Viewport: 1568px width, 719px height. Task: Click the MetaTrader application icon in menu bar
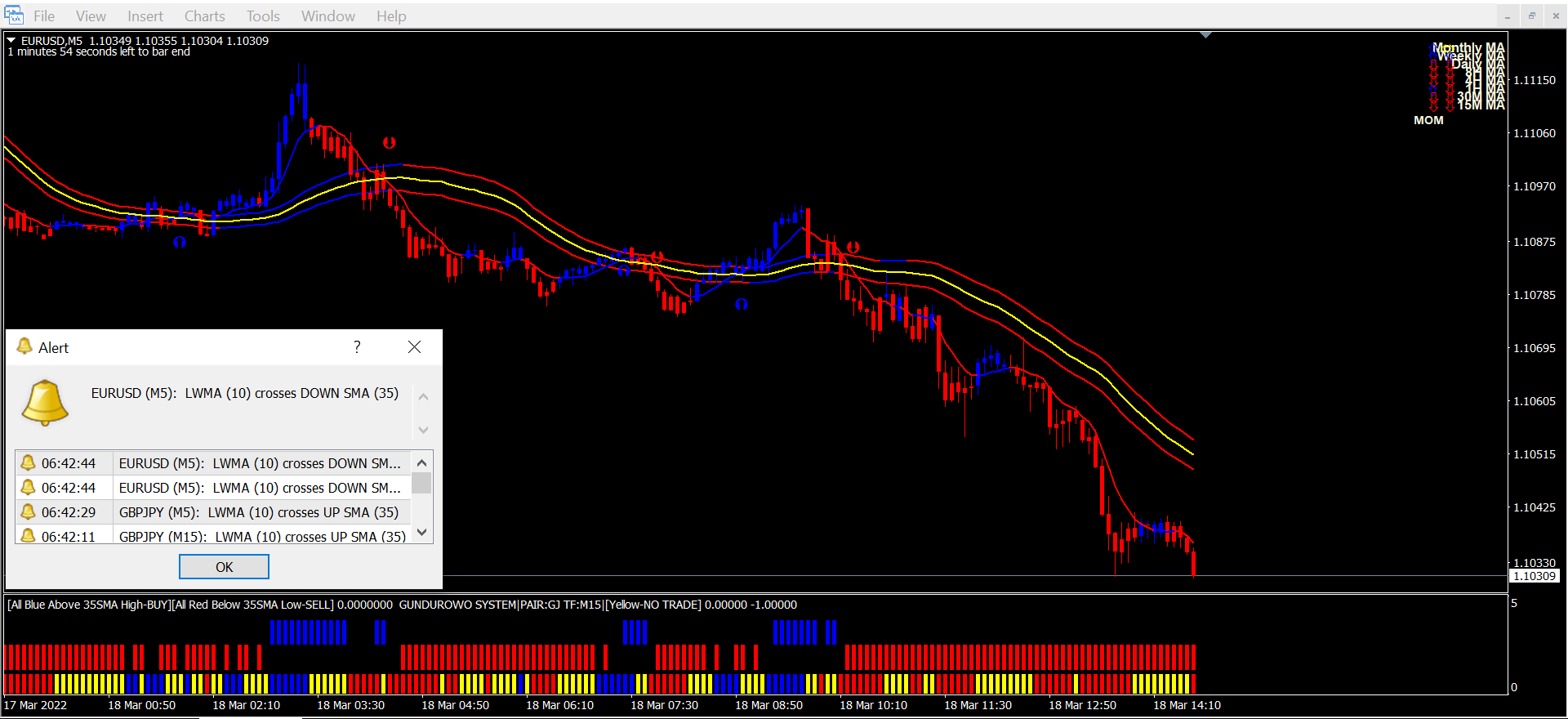(14, 16)
